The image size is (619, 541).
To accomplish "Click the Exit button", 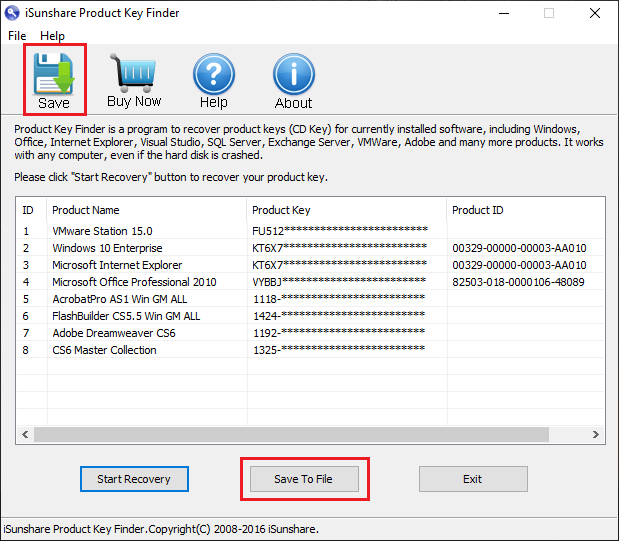I will tap(473, 479).
